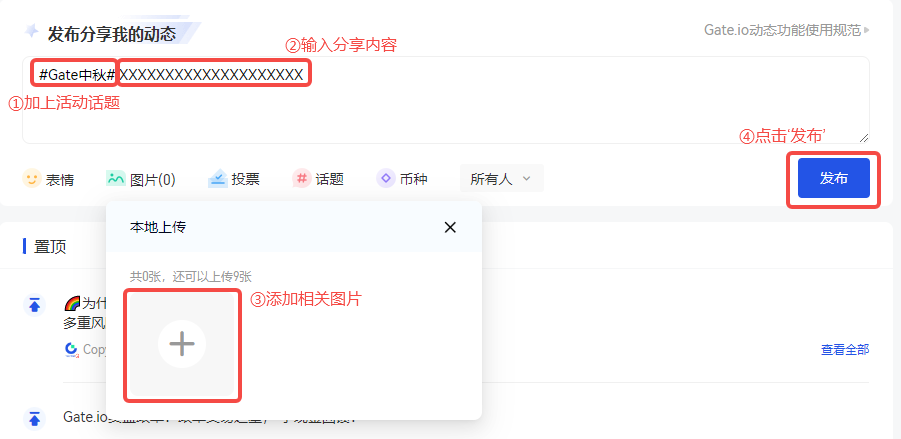Click the purple diamond coin icon
Screen dimensions: 901x439
(386, 179)
